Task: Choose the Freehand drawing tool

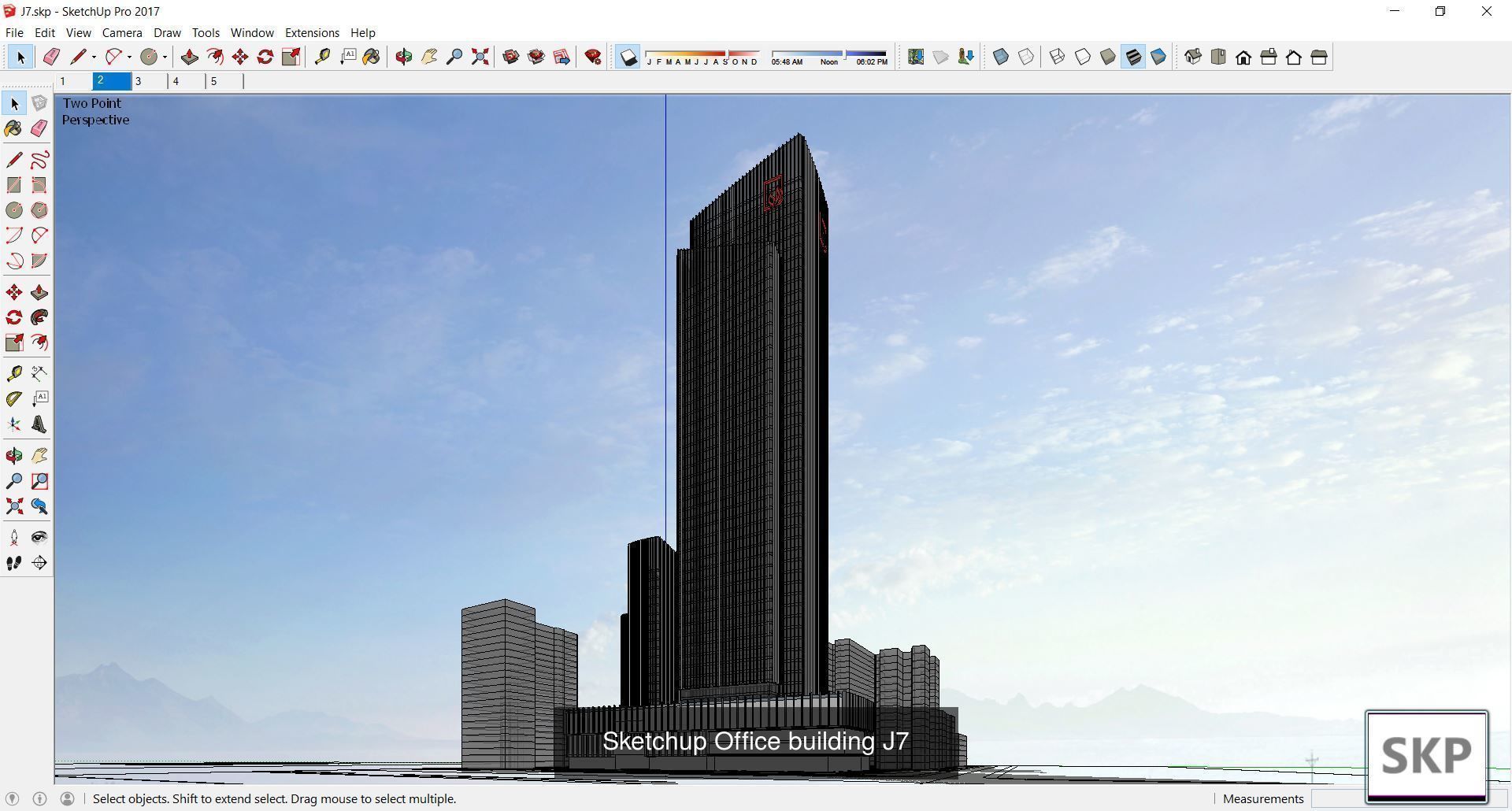Action: [39, 160]
